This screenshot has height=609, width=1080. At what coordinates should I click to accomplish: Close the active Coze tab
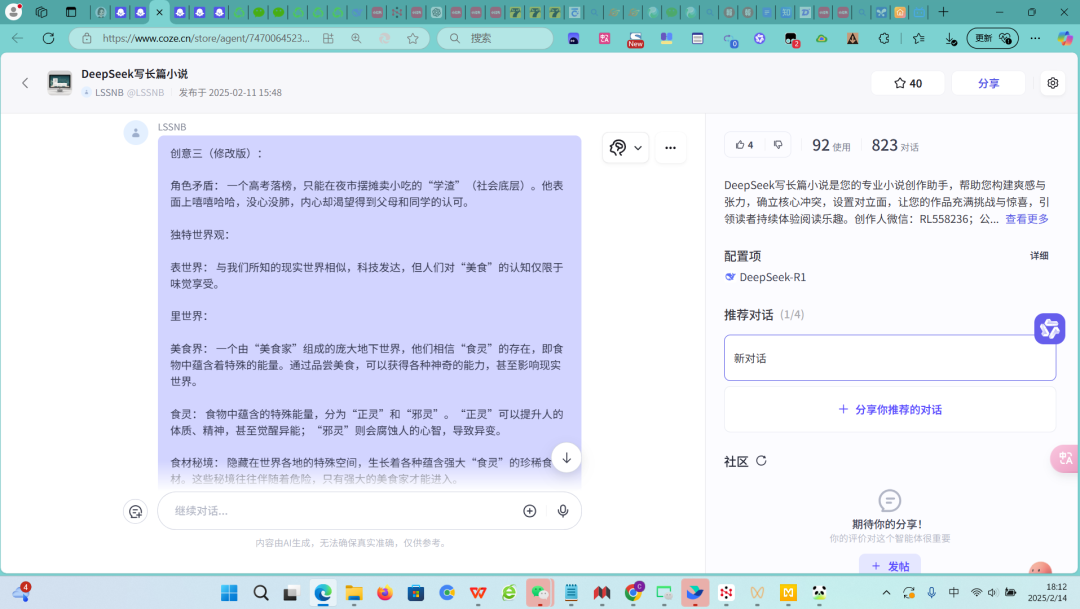(x=159, y=12)
